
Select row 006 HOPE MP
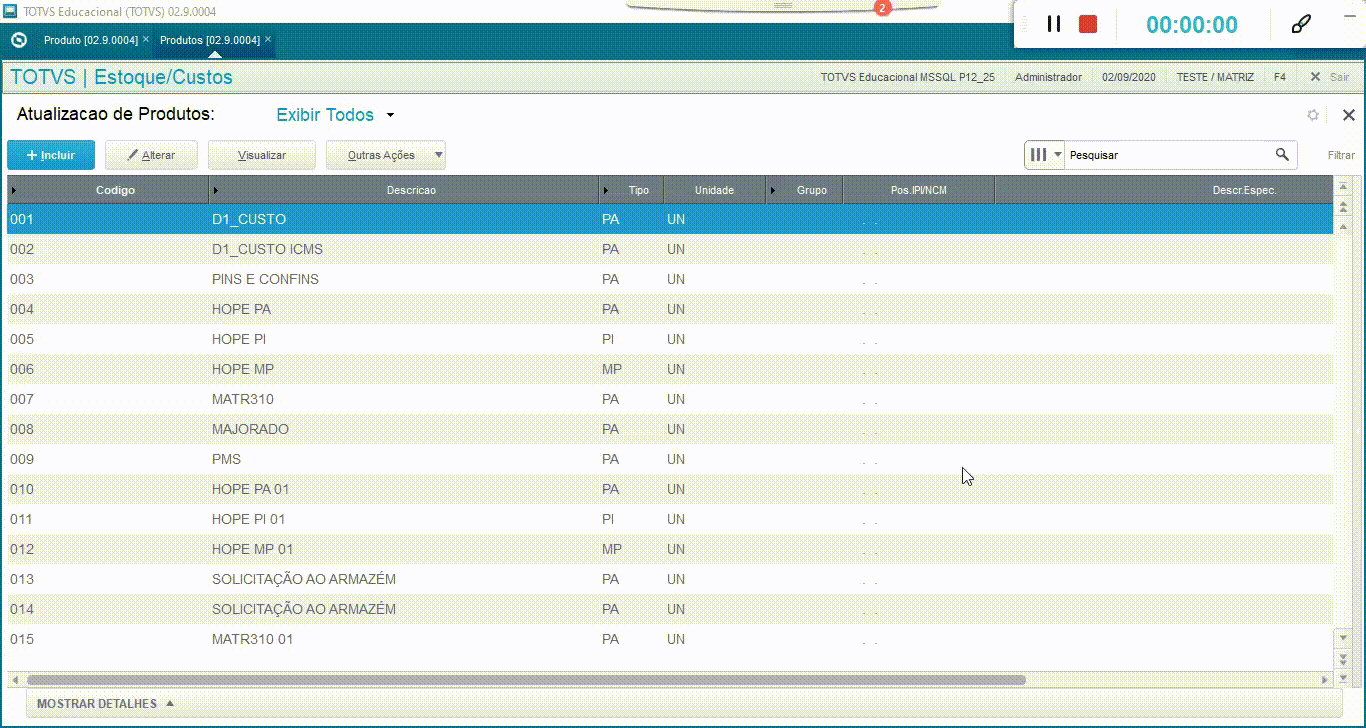coord(670,369)
